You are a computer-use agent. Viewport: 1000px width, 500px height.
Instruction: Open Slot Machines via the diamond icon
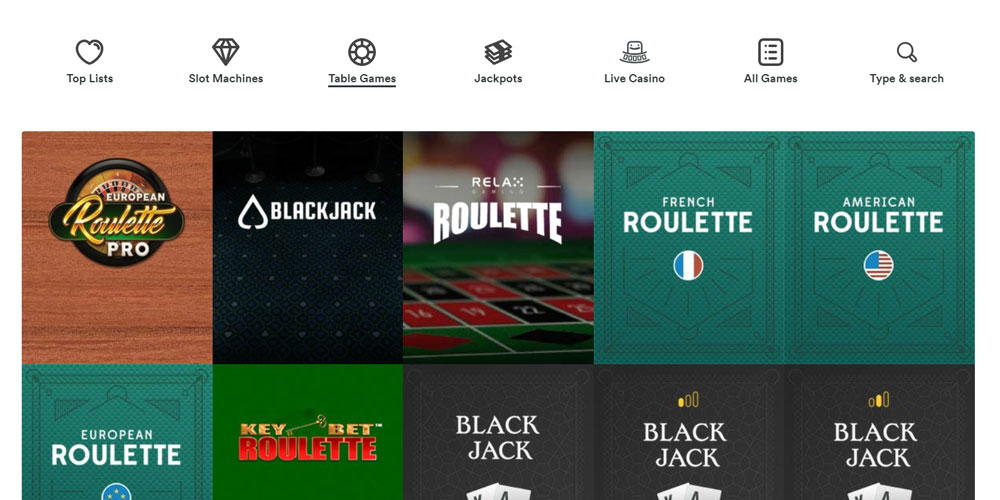click(226, 52)
